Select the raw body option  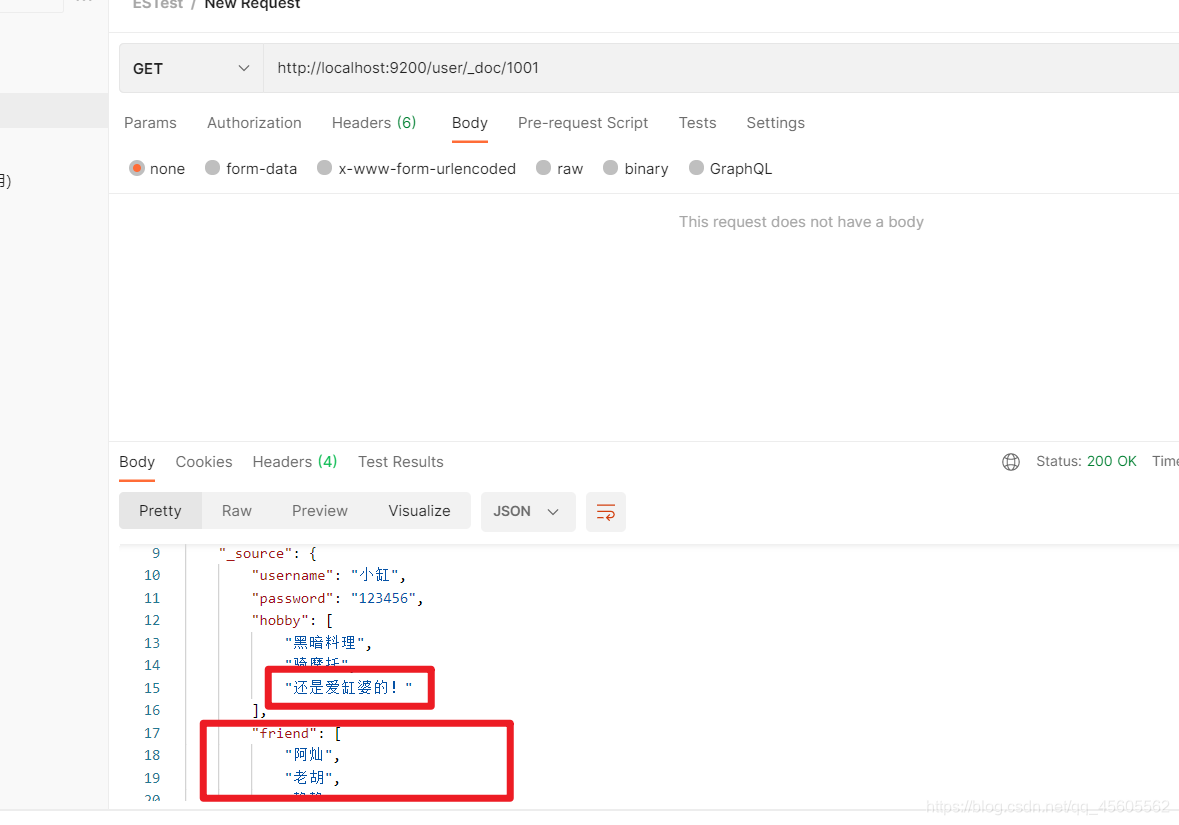(x=559, y=168)
